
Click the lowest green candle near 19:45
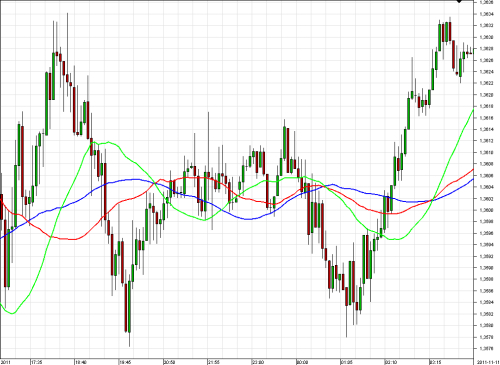coord(129,307)
